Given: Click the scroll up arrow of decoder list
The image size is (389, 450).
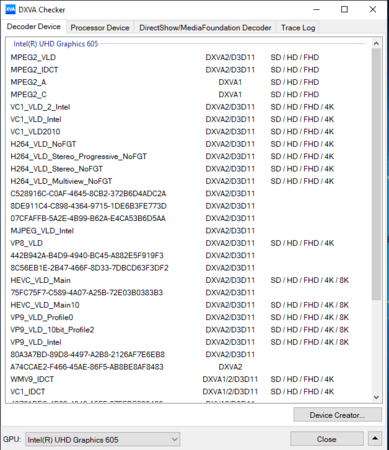Looking at the screenshot, I should click(x=376, y=44).
